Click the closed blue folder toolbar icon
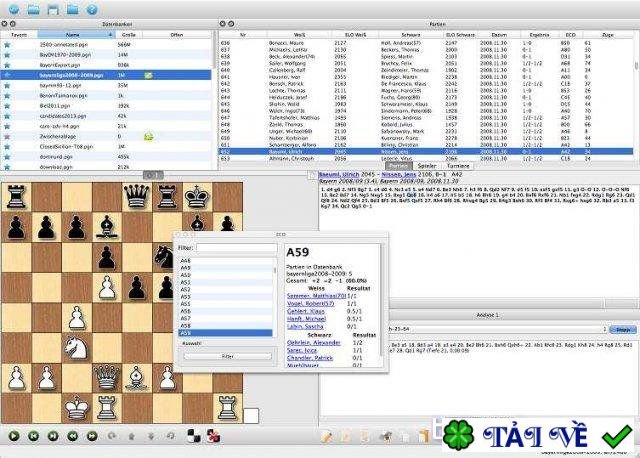The height and width of the screenshot is (458, 640). [x=73, y=9]
